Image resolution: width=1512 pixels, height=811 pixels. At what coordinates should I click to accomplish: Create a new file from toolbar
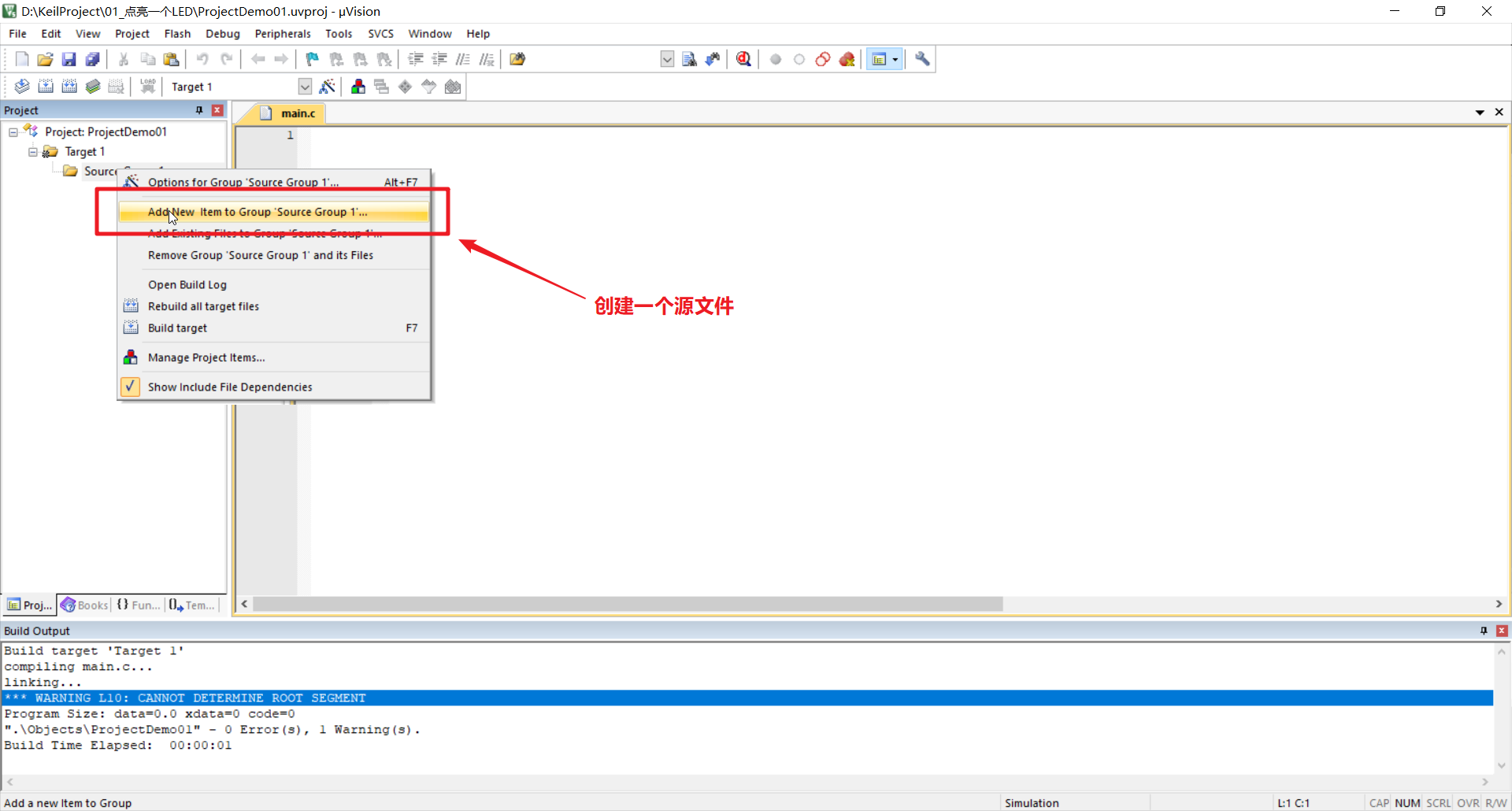click(x=22, y=59)
